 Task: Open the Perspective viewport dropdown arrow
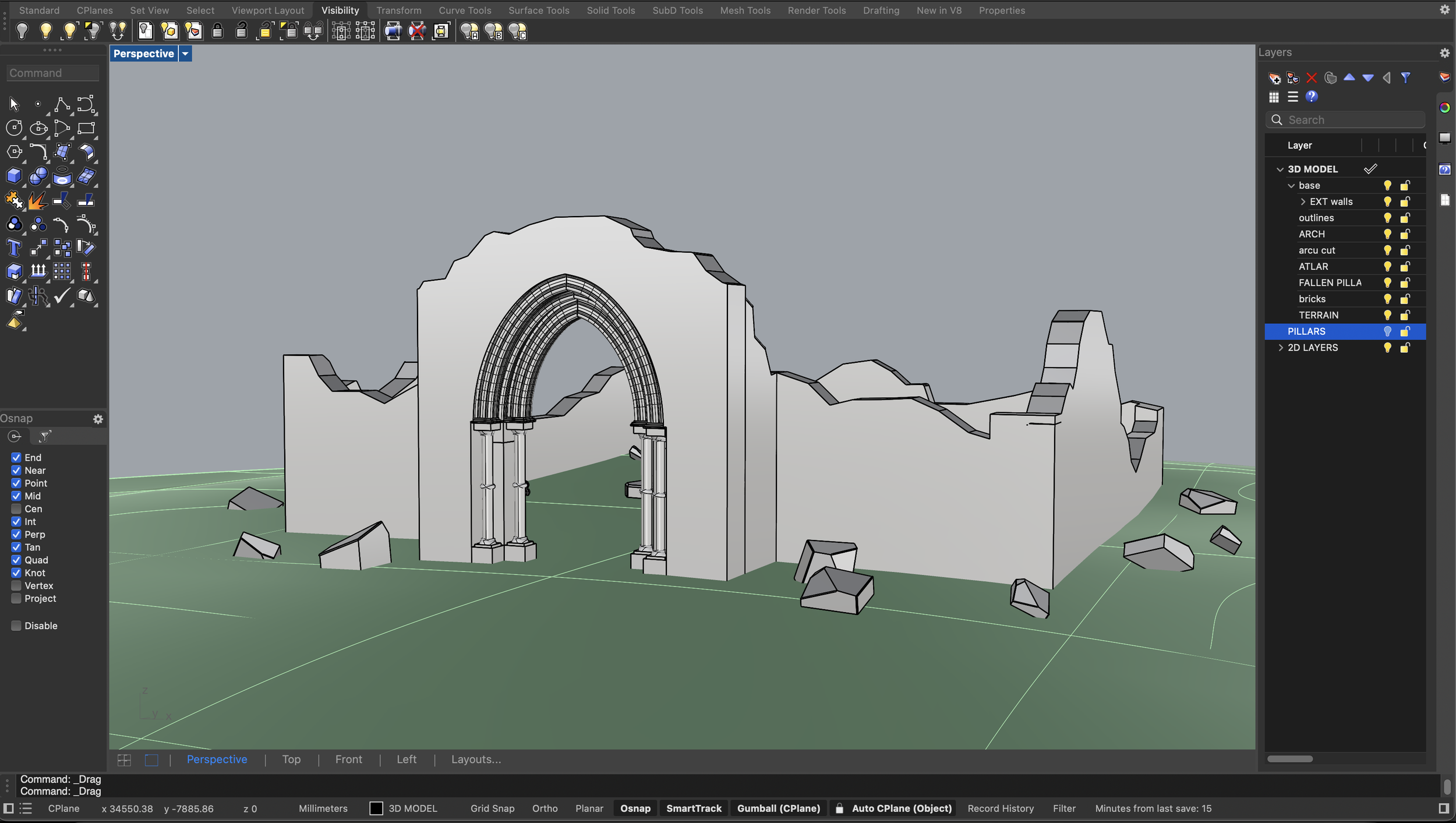[x=185, y=54]
